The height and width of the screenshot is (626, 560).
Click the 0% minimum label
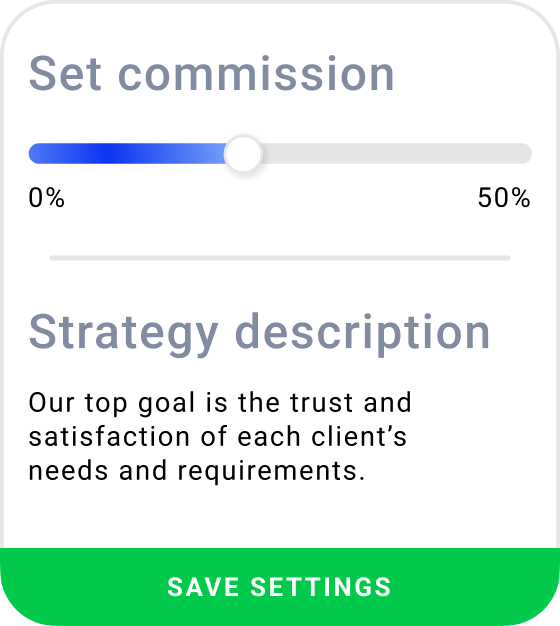46,197
